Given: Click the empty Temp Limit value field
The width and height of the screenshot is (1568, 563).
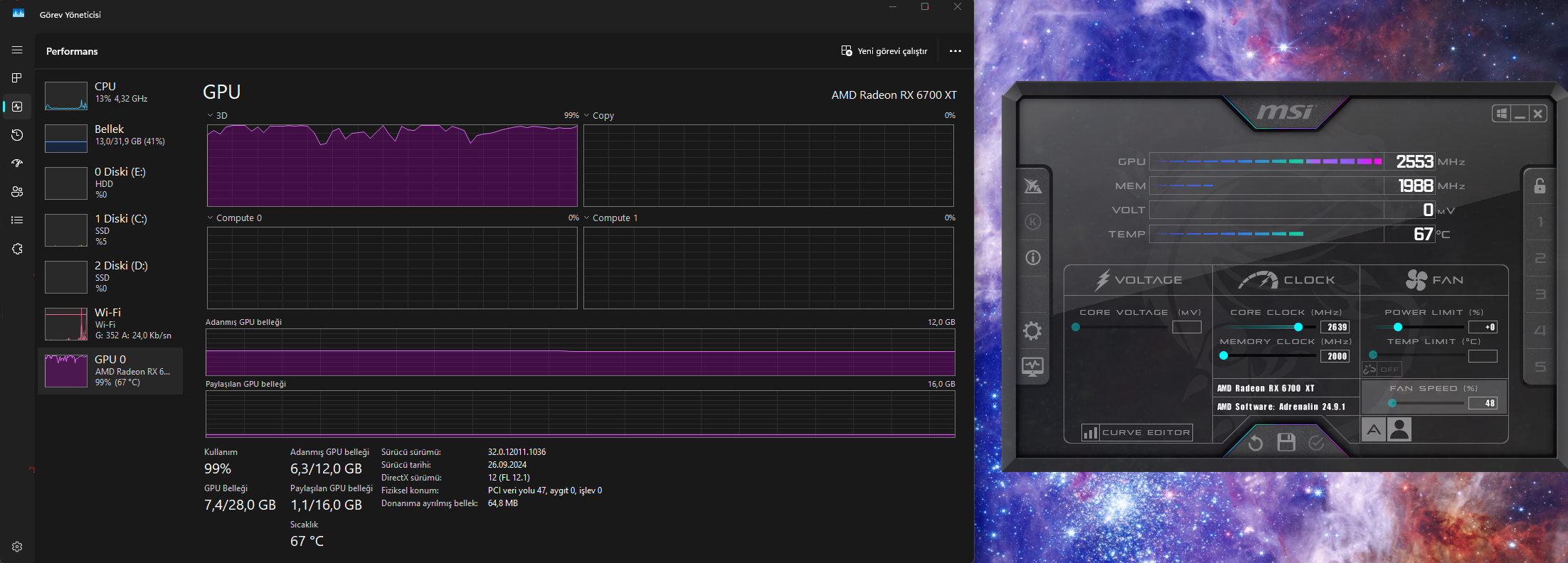Looking at the screenshot, I should [1483, 356].
